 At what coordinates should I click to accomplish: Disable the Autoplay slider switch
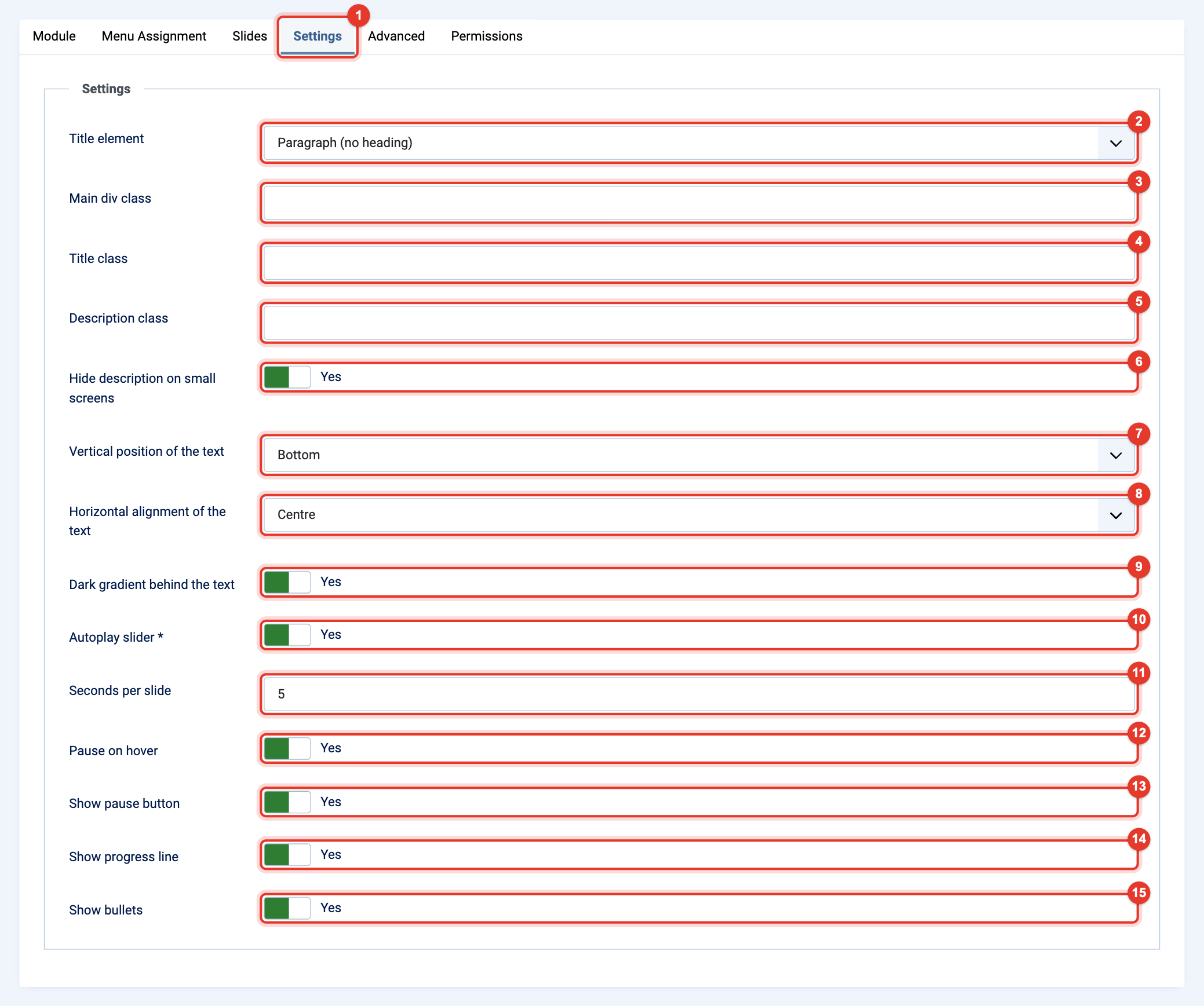click(x=287, y=635)
